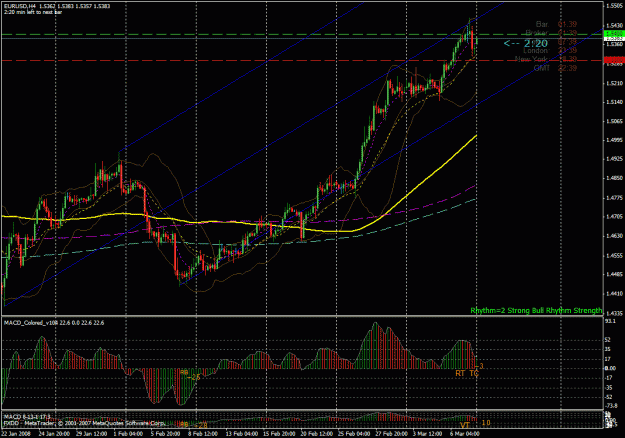Click the orange 'VT' label in bottom window
The width and height of the screenshot is (625, 438).
point(465,425)
